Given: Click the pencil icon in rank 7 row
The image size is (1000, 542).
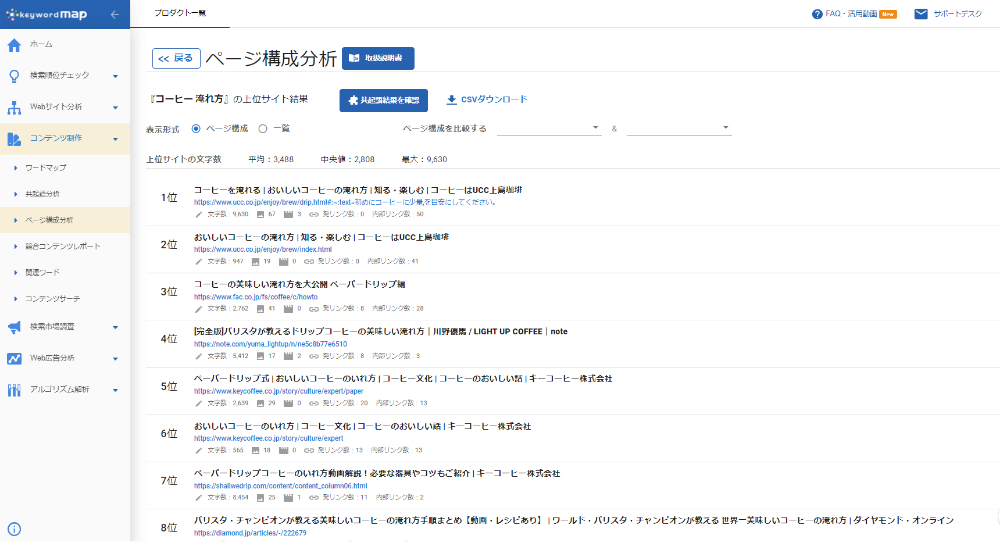Looking at the screenshot, I should 198,497.
